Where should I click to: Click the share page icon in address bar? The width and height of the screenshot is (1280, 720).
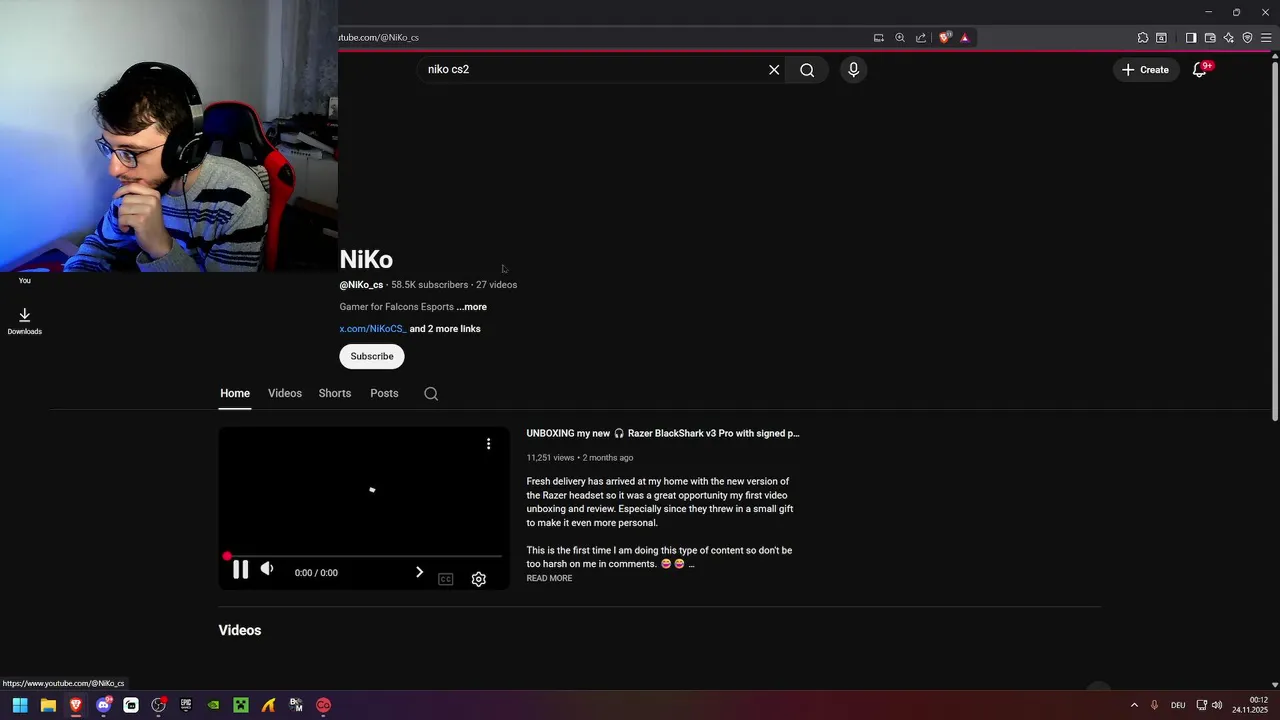pos(921,38)
